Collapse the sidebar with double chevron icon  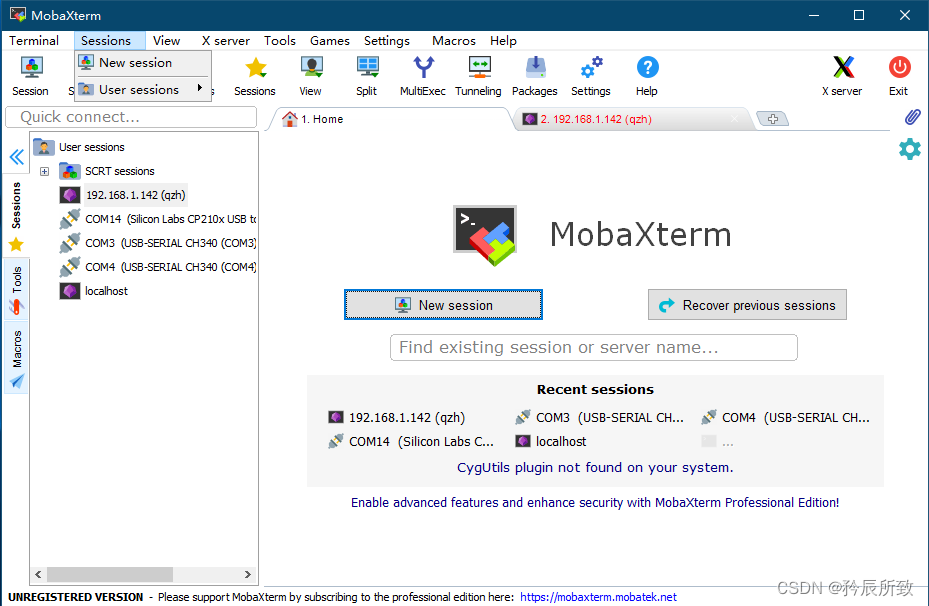(17, 157)
